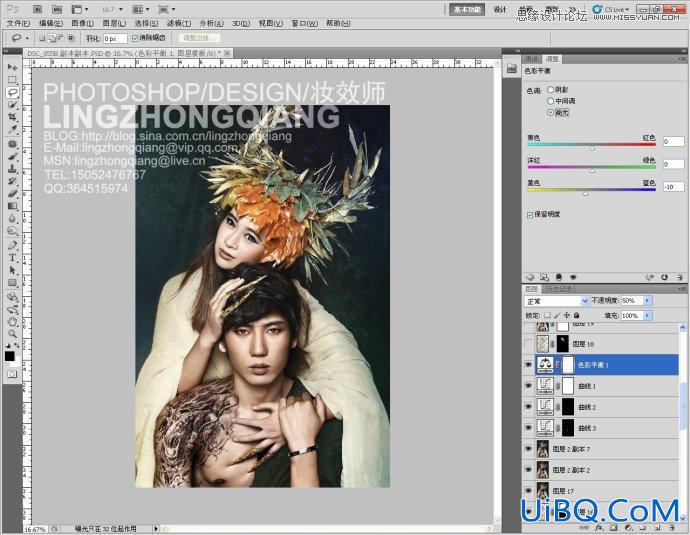Select the Eyedropper tool

[12, 129]
